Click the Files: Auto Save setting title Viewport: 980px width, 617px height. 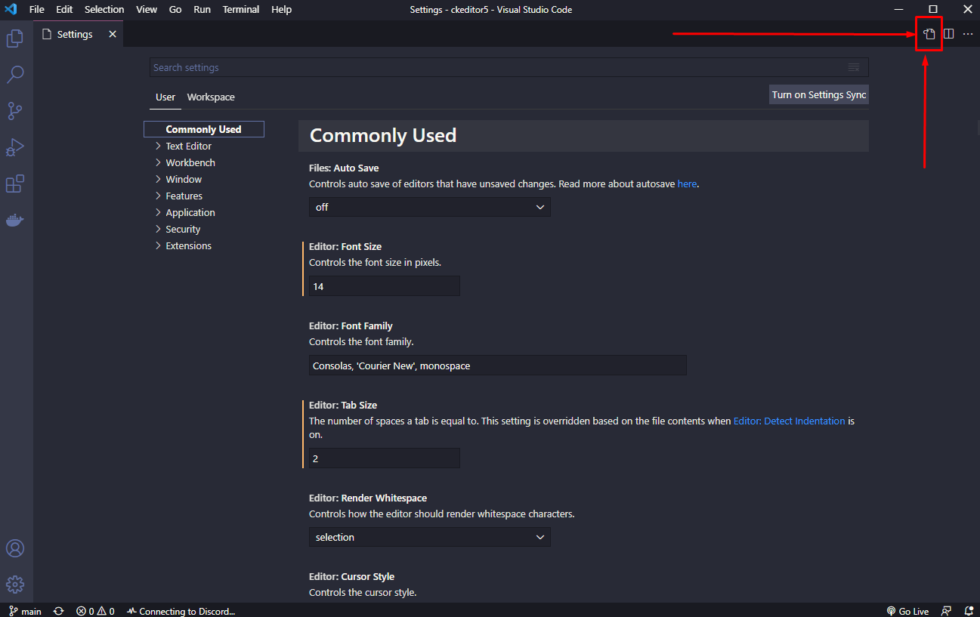point(344,168)
